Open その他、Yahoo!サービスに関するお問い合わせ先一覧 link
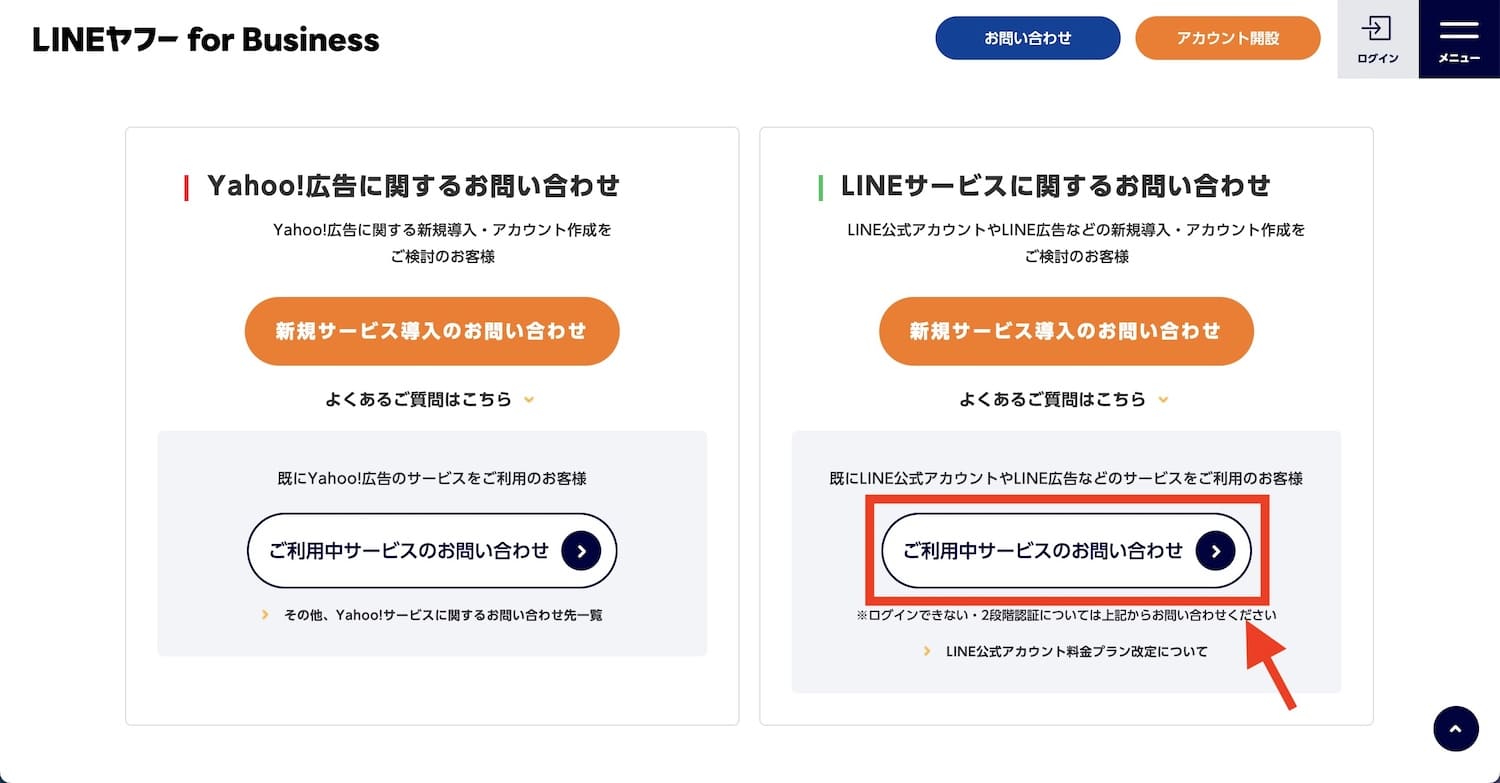 pos(443,614)
